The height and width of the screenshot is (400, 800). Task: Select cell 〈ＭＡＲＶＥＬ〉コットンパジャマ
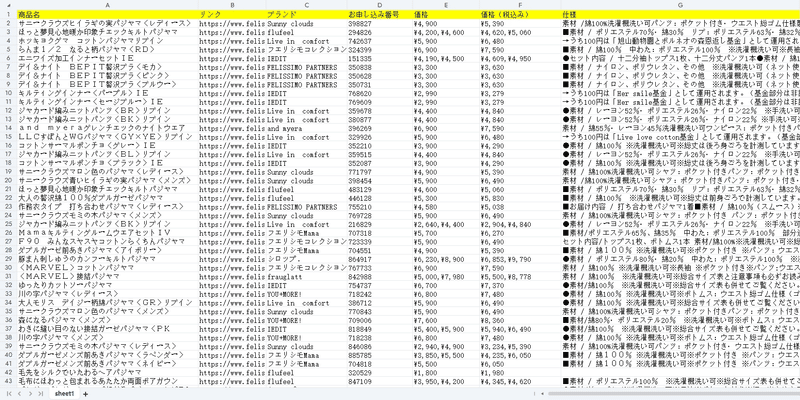108,267
